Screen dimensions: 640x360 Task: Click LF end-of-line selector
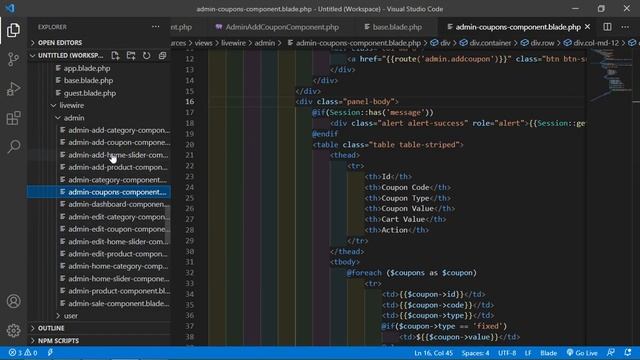pos(528,353)
